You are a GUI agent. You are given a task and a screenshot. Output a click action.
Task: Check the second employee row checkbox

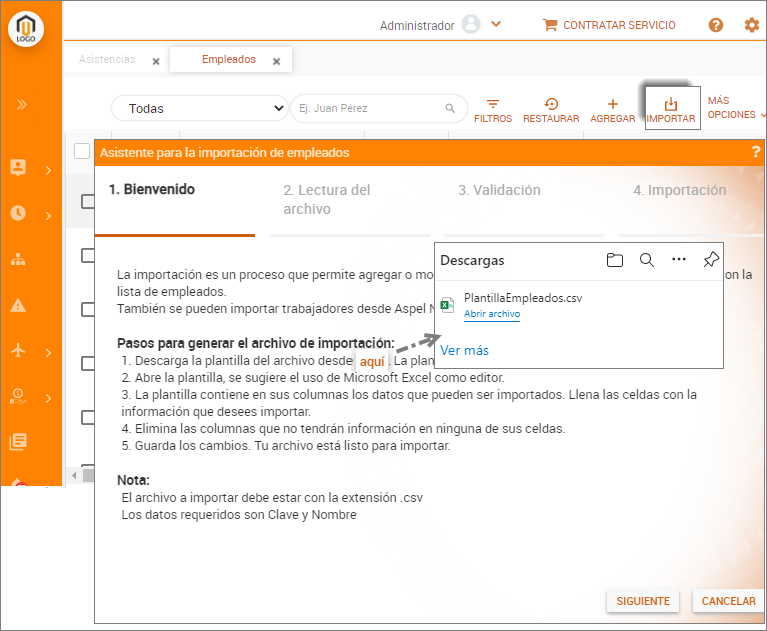pyautogui.click(x=87, y=256)
